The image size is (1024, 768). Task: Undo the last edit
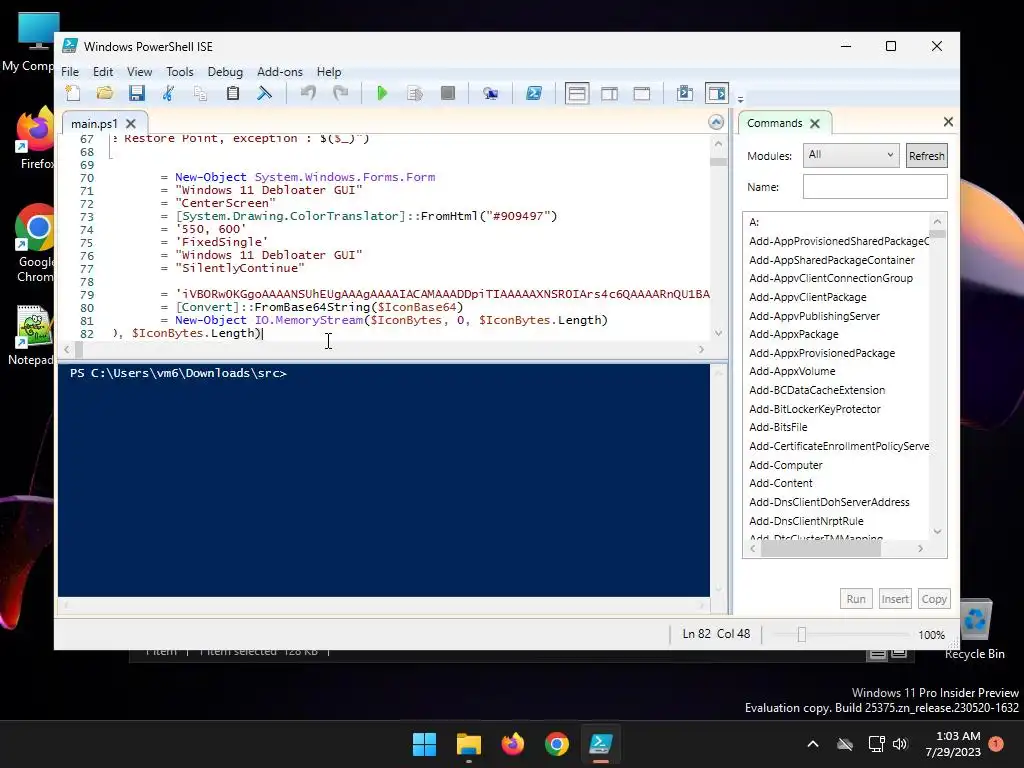pos(308,93)
